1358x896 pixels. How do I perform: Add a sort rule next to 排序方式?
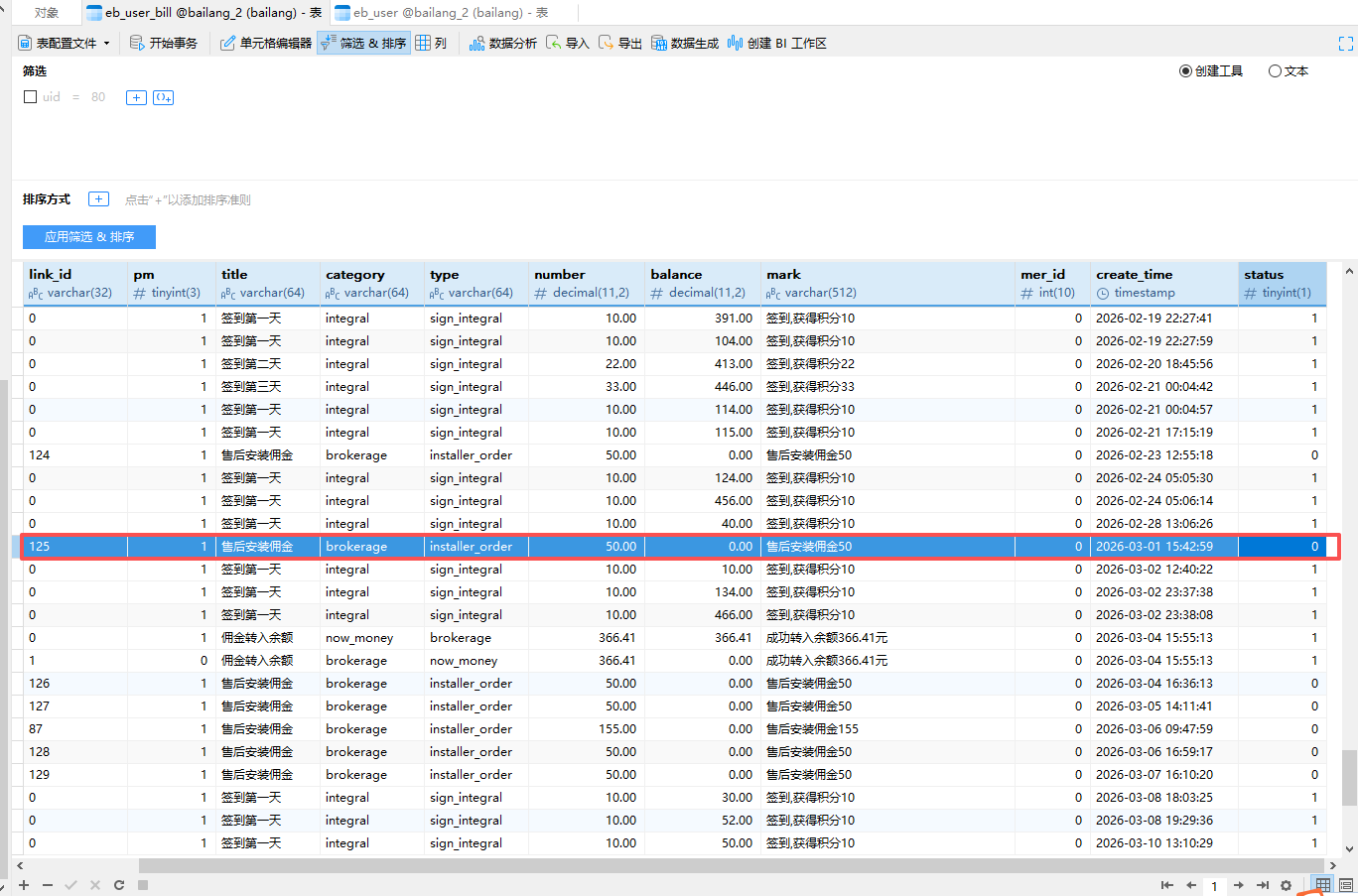point(98,199)
